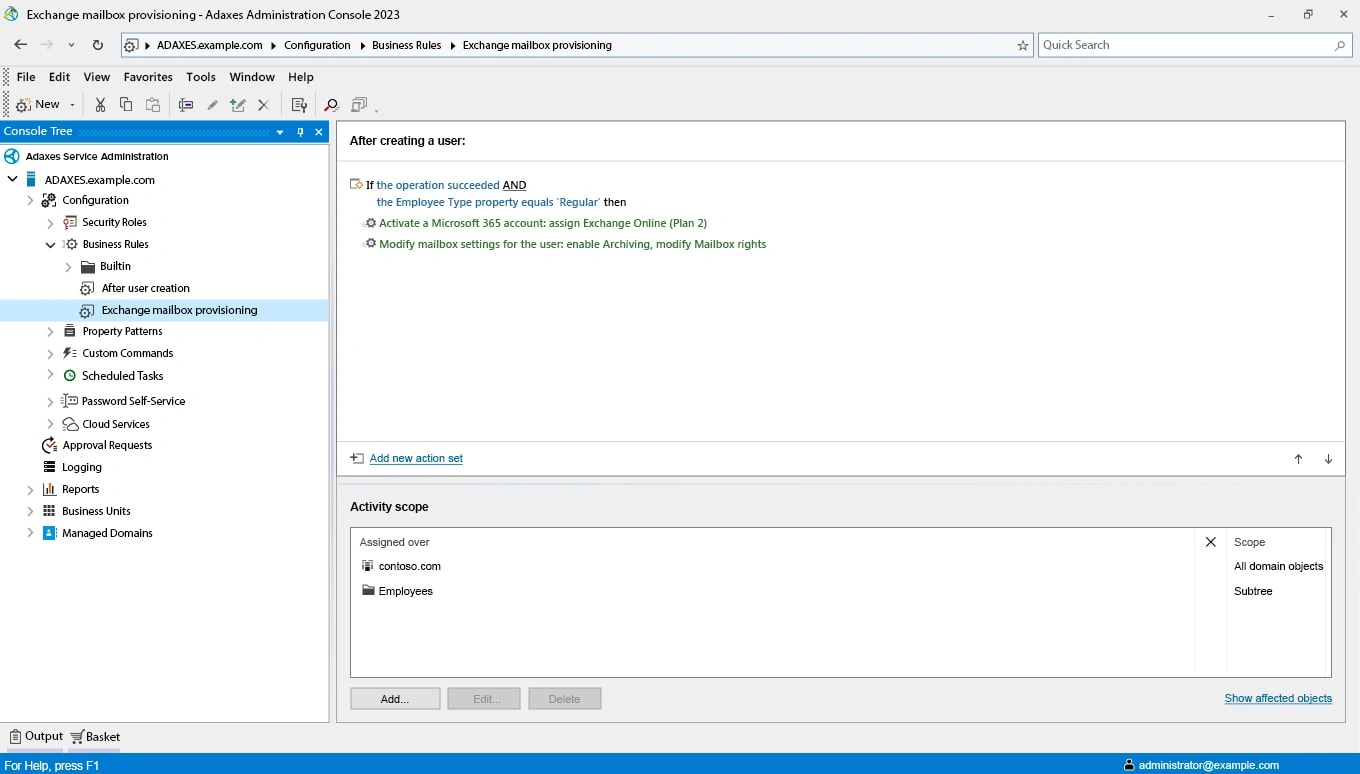Expand the Scheduled Tasks node

pos(51,375)
